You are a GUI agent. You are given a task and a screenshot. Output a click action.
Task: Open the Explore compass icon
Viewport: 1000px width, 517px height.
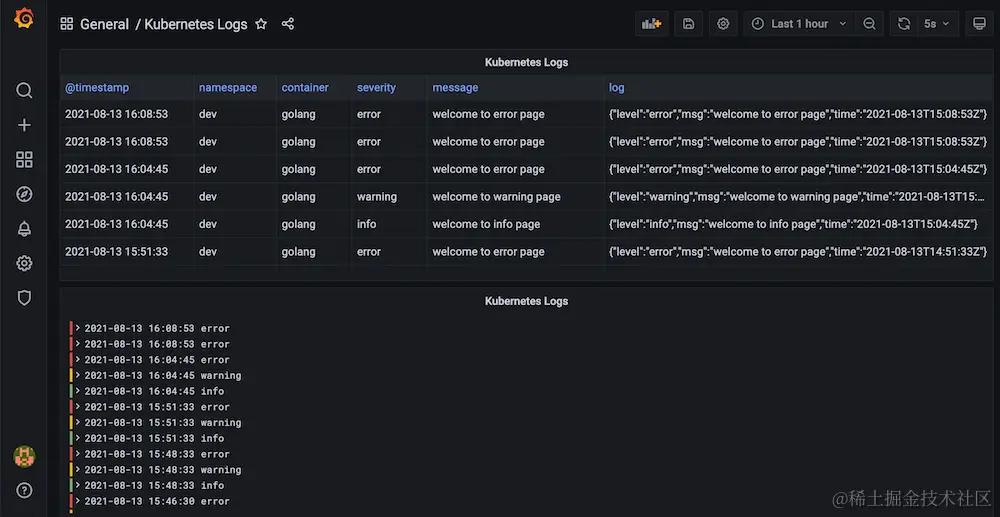[24, 194]
